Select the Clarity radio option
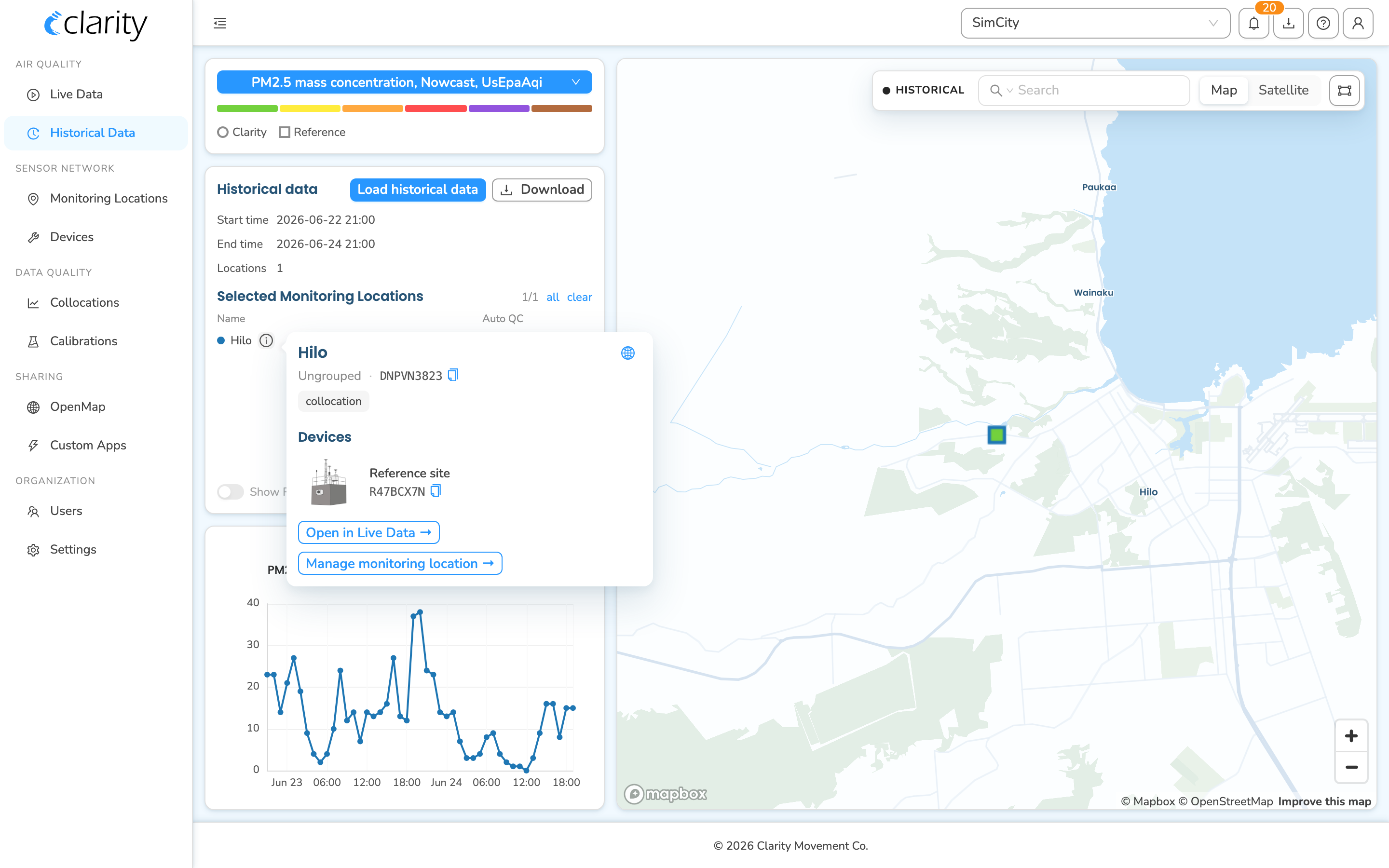 pyautogui.click(x=223, y=132)
